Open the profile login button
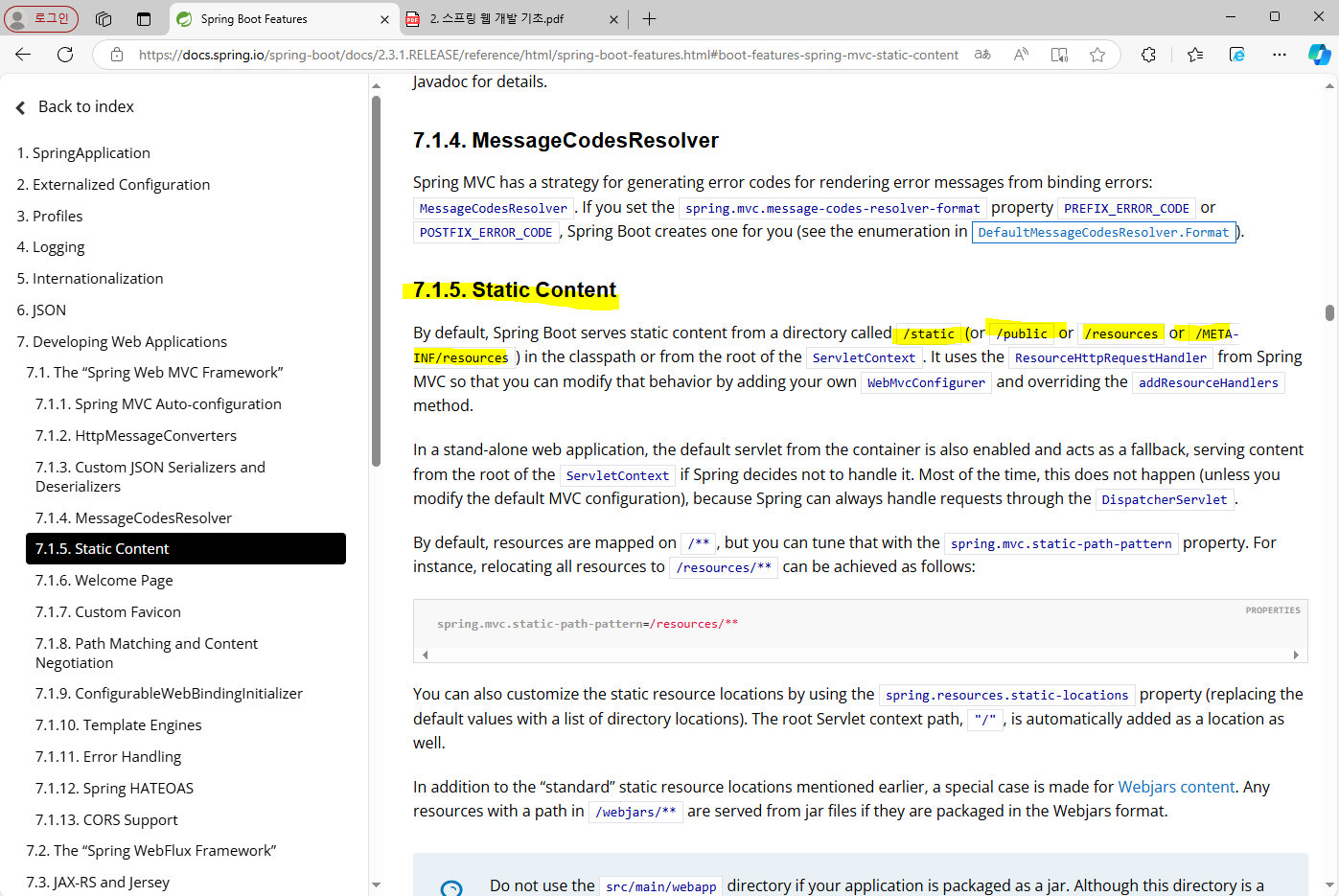The width and height of the screenshot is (1339, 896). click(x=40, y=18)
